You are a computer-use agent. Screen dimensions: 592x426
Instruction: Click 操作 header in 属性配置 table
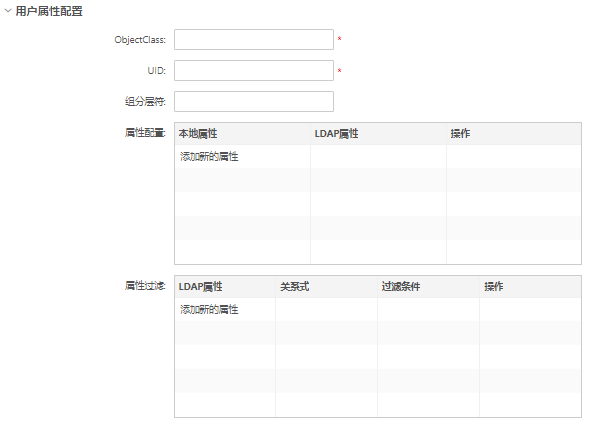click(460, 133)
